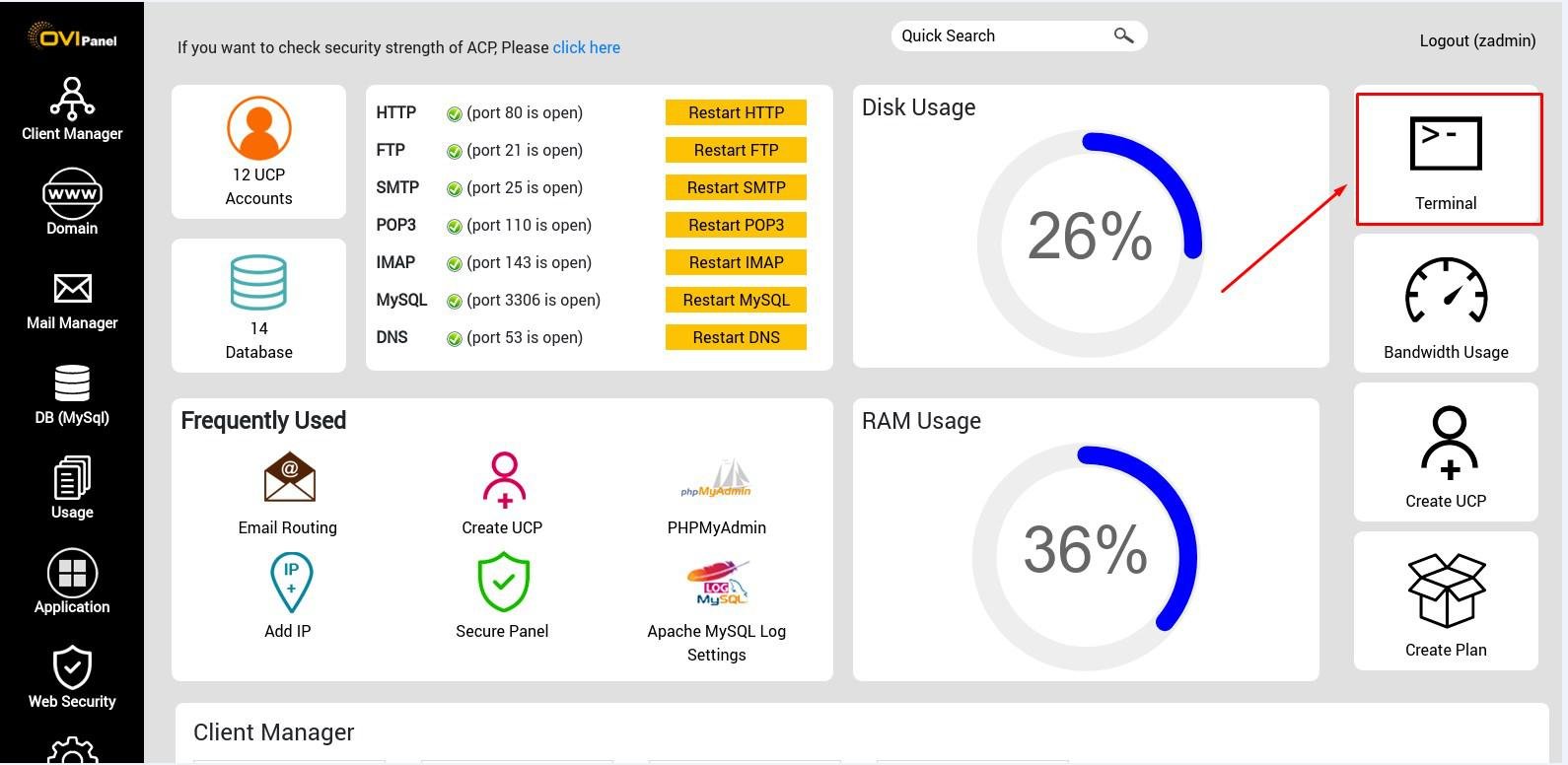Click the 14 Database icon

258,283
